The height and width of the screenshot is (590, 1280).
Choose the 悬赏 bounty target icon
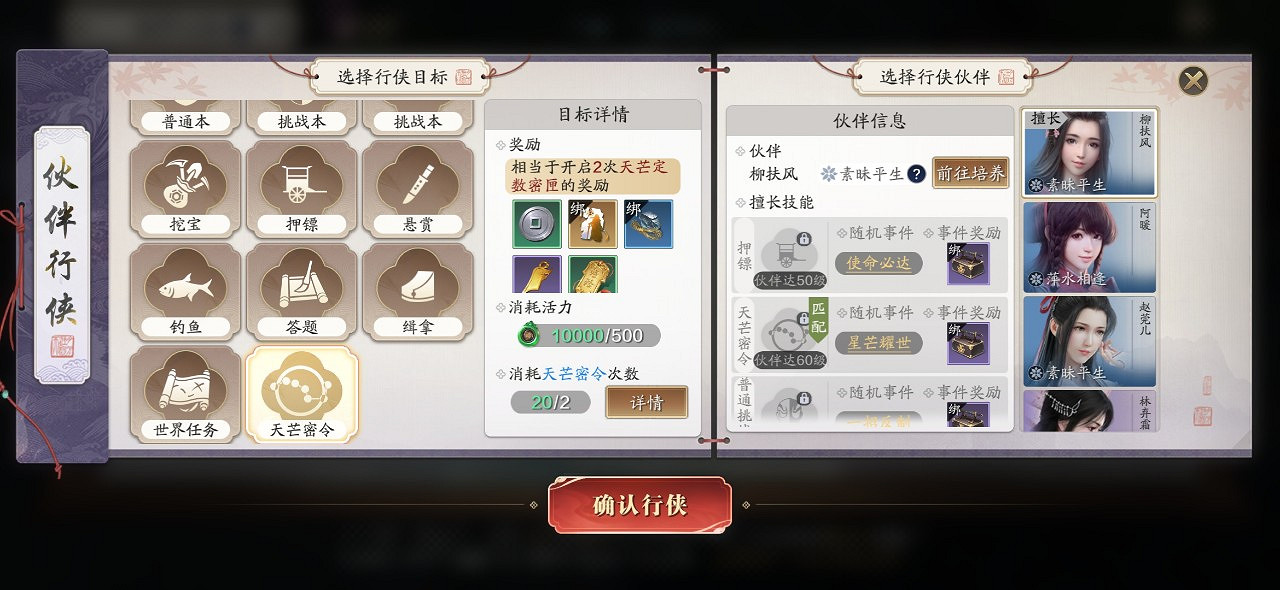coord(418,190)
